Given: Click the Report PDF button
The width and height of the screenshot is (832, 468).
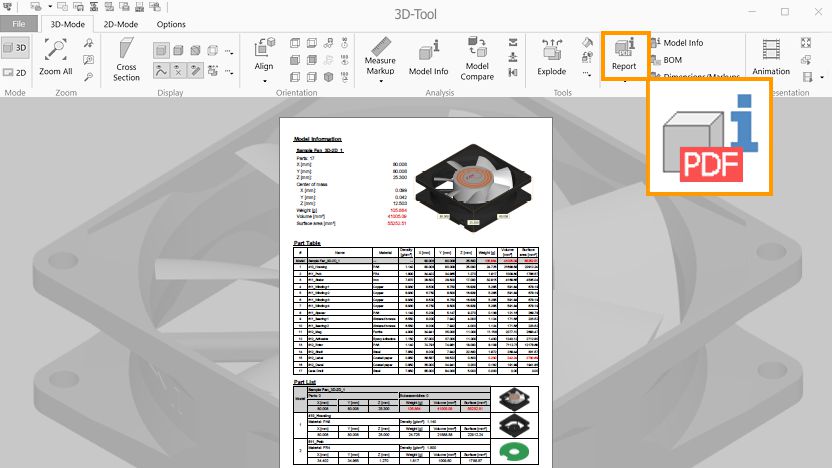Looking at the screenshot, I should (624, 54).
